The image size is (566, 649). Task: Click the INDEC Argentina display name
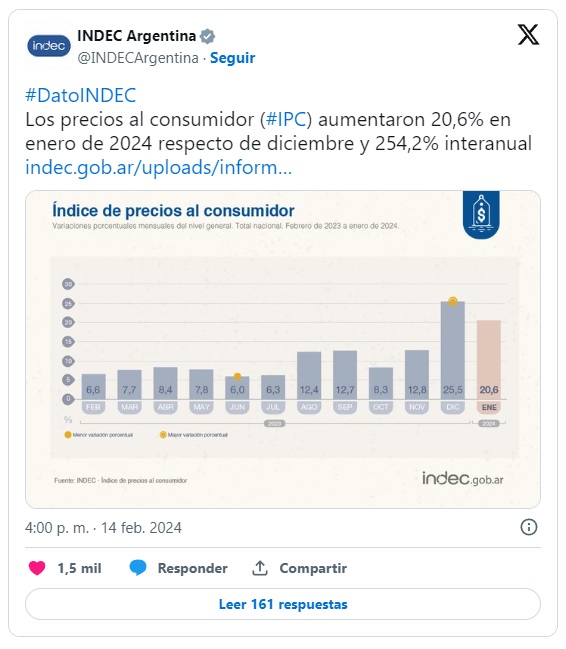[137, 36]
